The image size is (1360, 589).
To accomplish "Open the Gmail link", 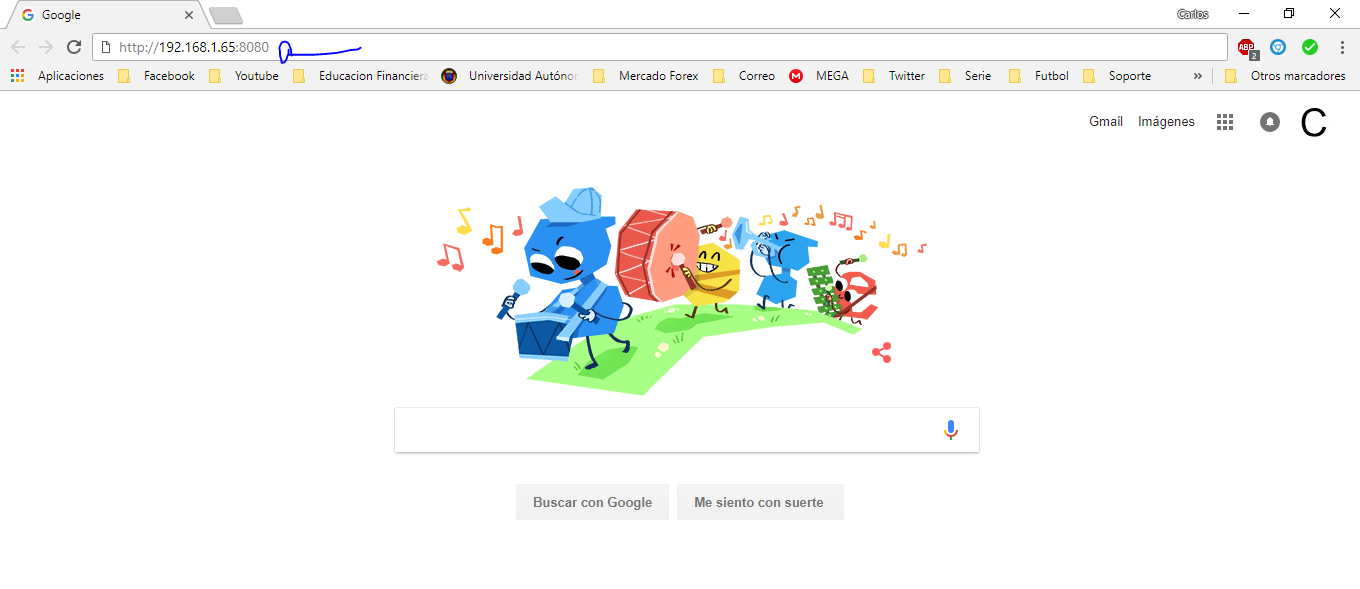I will [x=1106, y=122].
